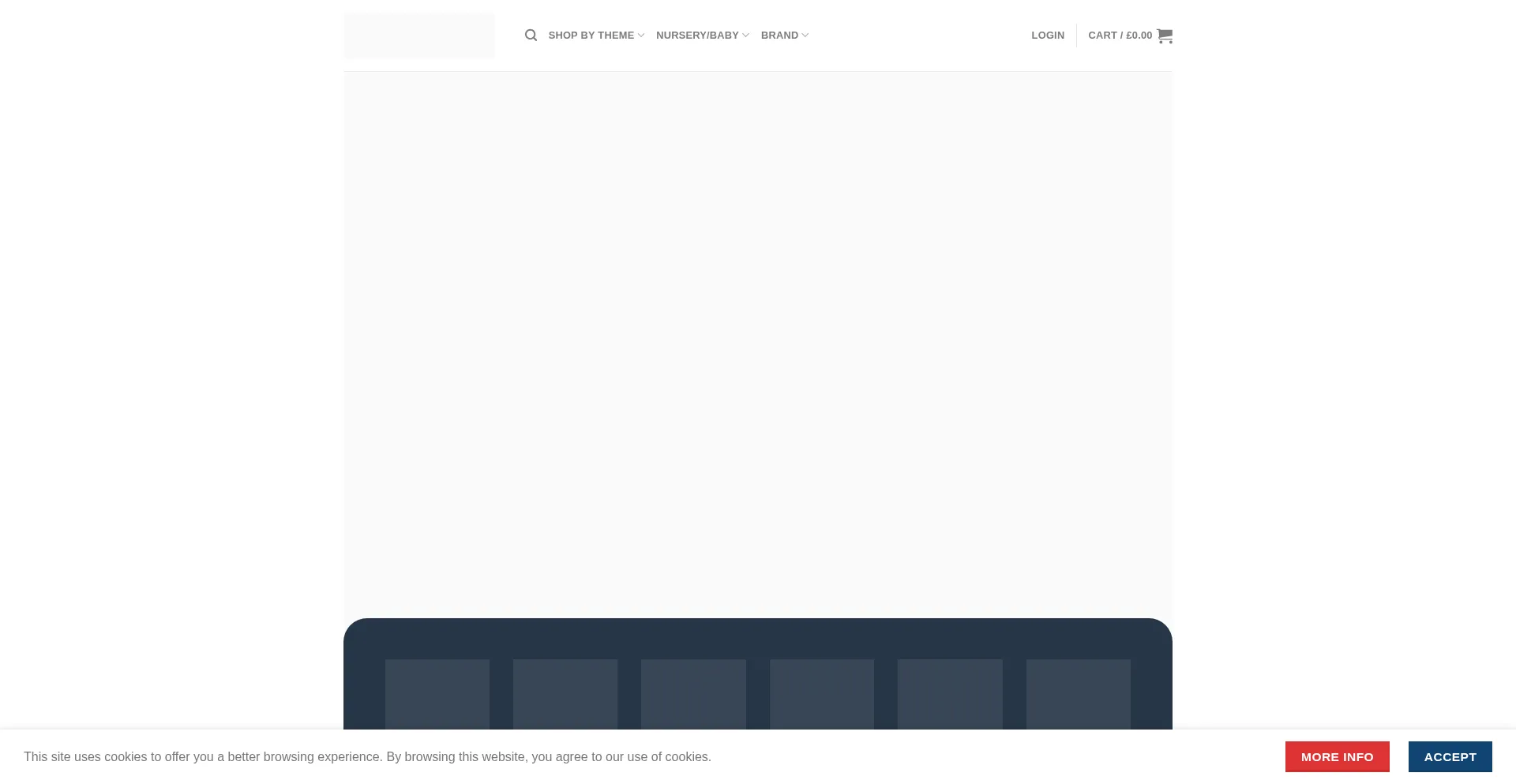Choose the fifth tile in dark panel
Viewport: 1516px width, 784px height.
(x=950, y=694)
